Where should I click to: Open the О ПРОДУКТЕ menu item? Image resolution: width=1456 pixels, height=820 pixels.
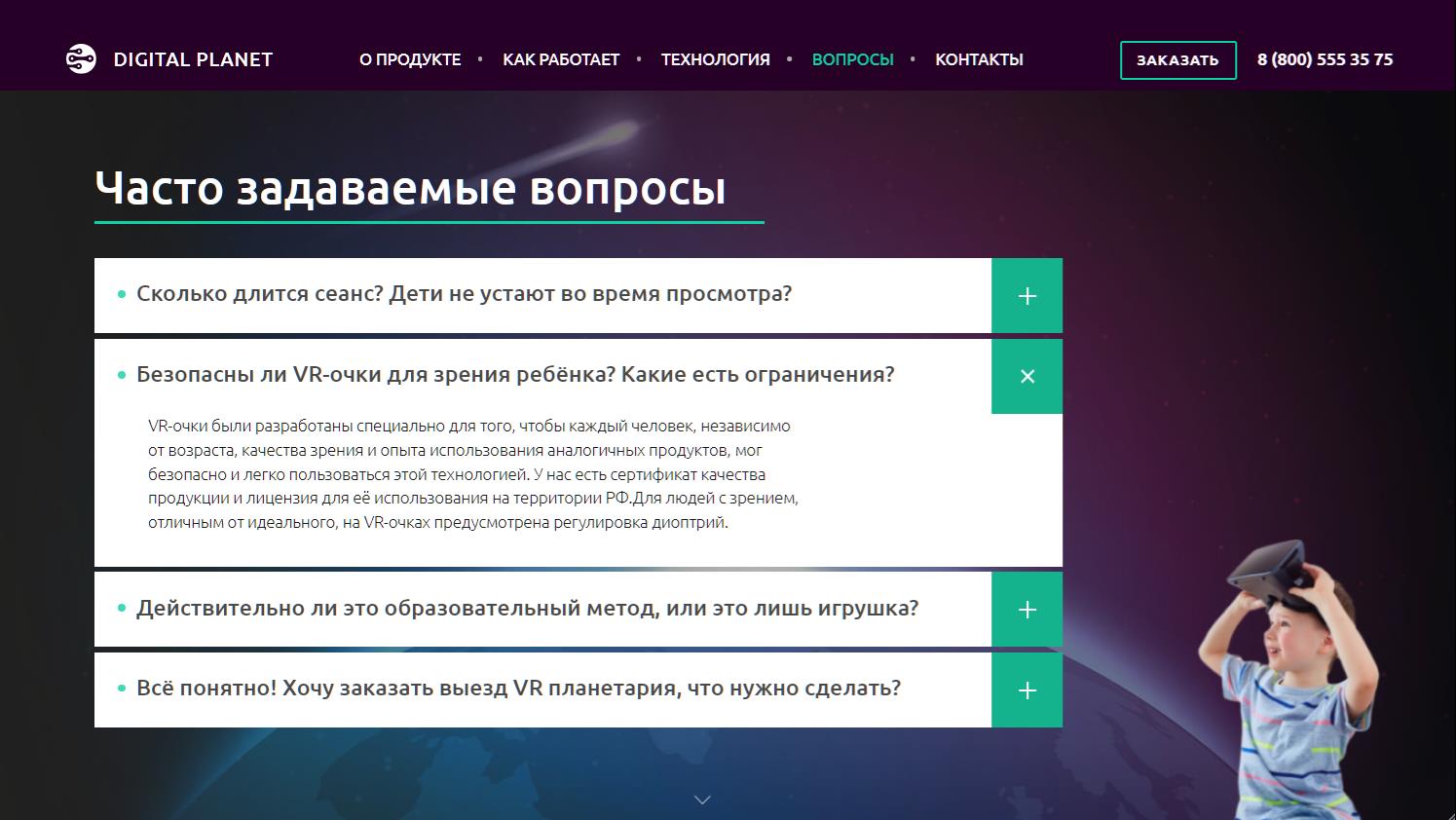coord(410,59)
